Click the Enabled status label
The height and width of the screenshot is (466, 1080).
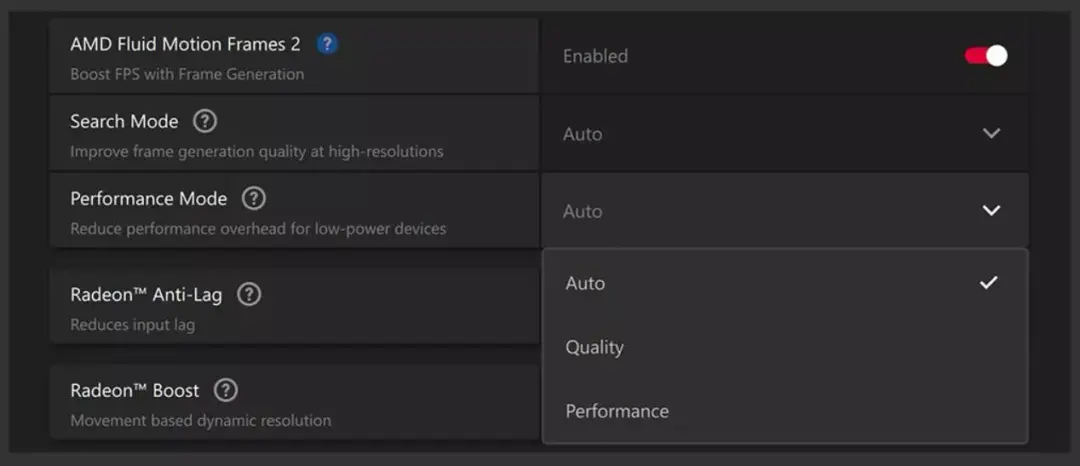click(595, 56)
